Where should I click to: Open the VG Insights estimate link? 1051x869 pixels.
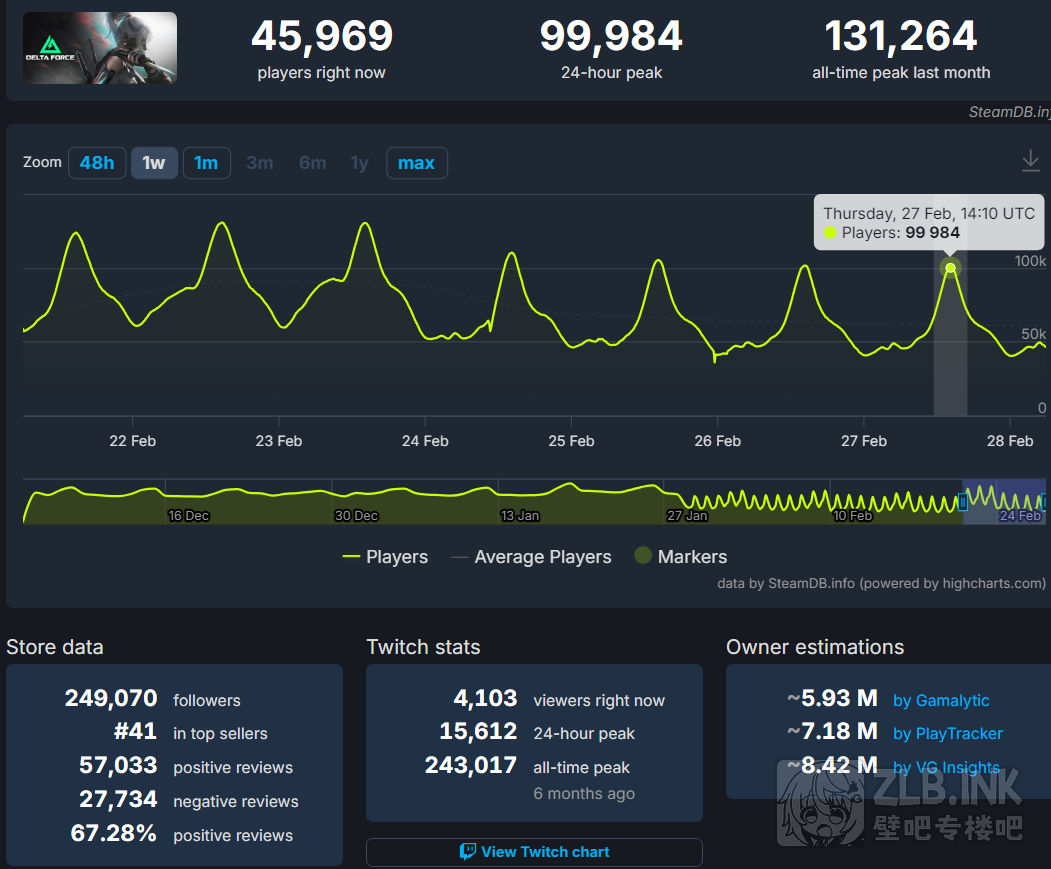click(x=945, y=768)
